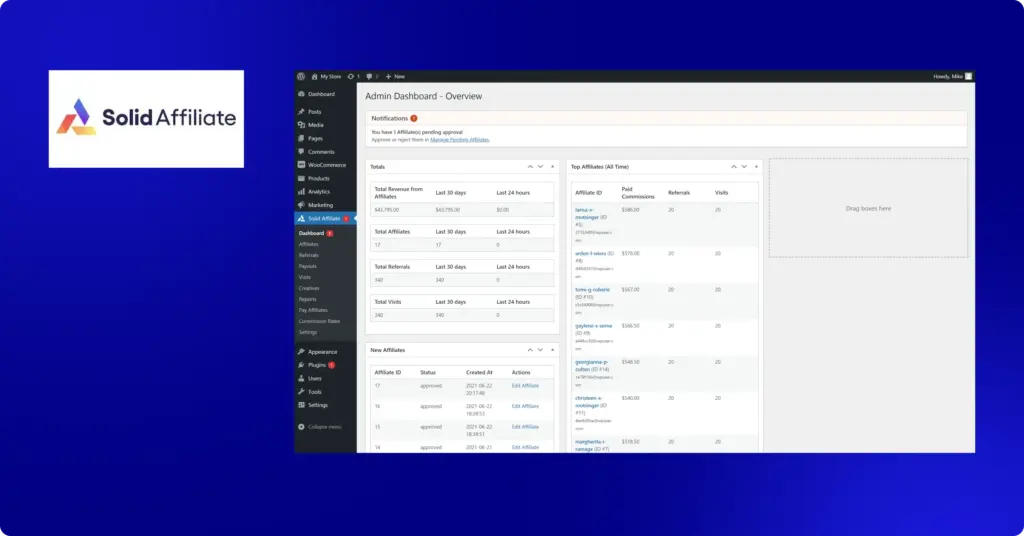The image size is (1024, 536).
Task: Open Referrals submenu item
Action: pyautogui.click(x=308, y=255)
